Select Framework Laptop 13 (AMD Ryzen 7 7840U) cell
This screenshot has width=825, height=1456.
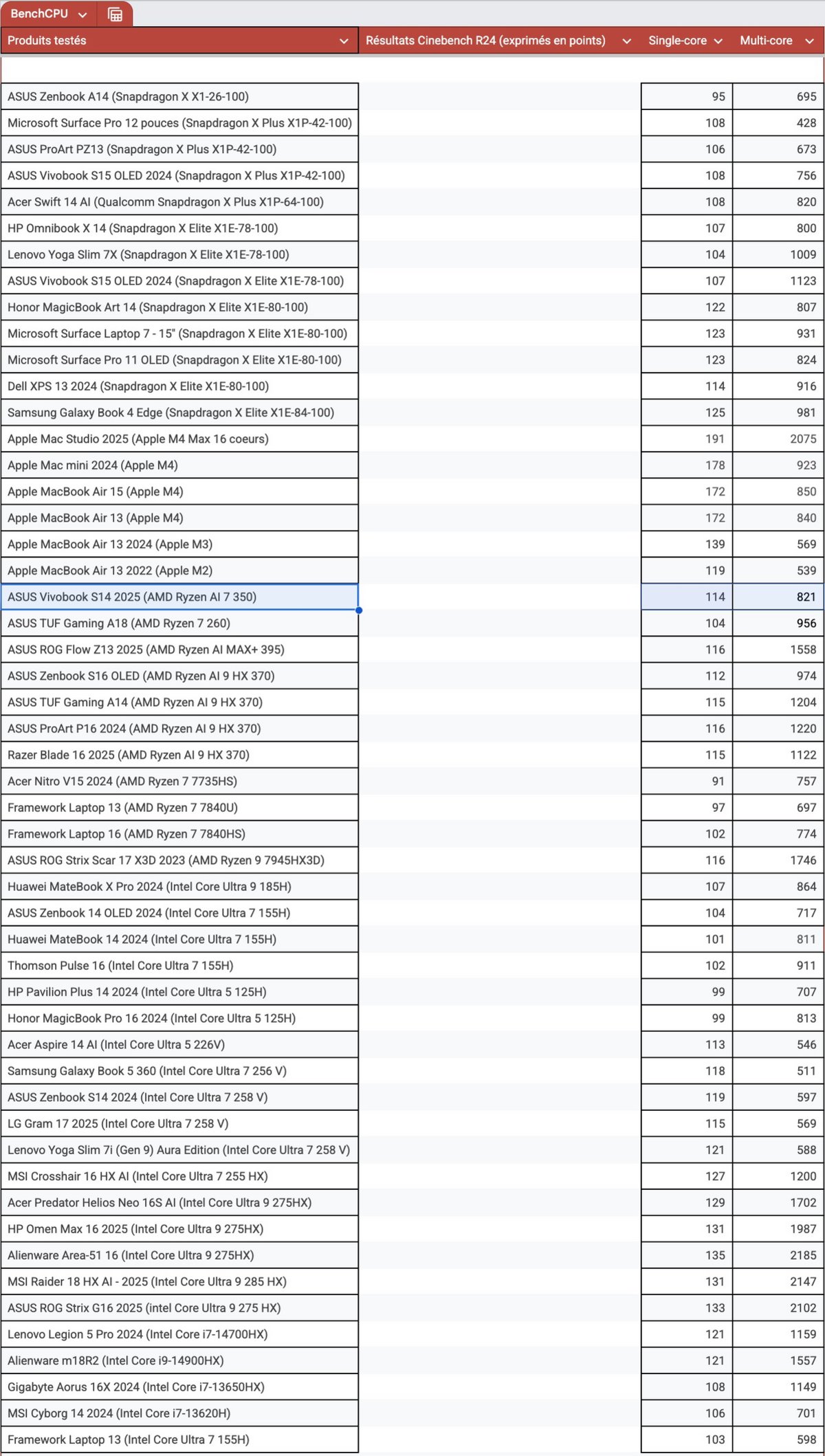coord(179,808)
